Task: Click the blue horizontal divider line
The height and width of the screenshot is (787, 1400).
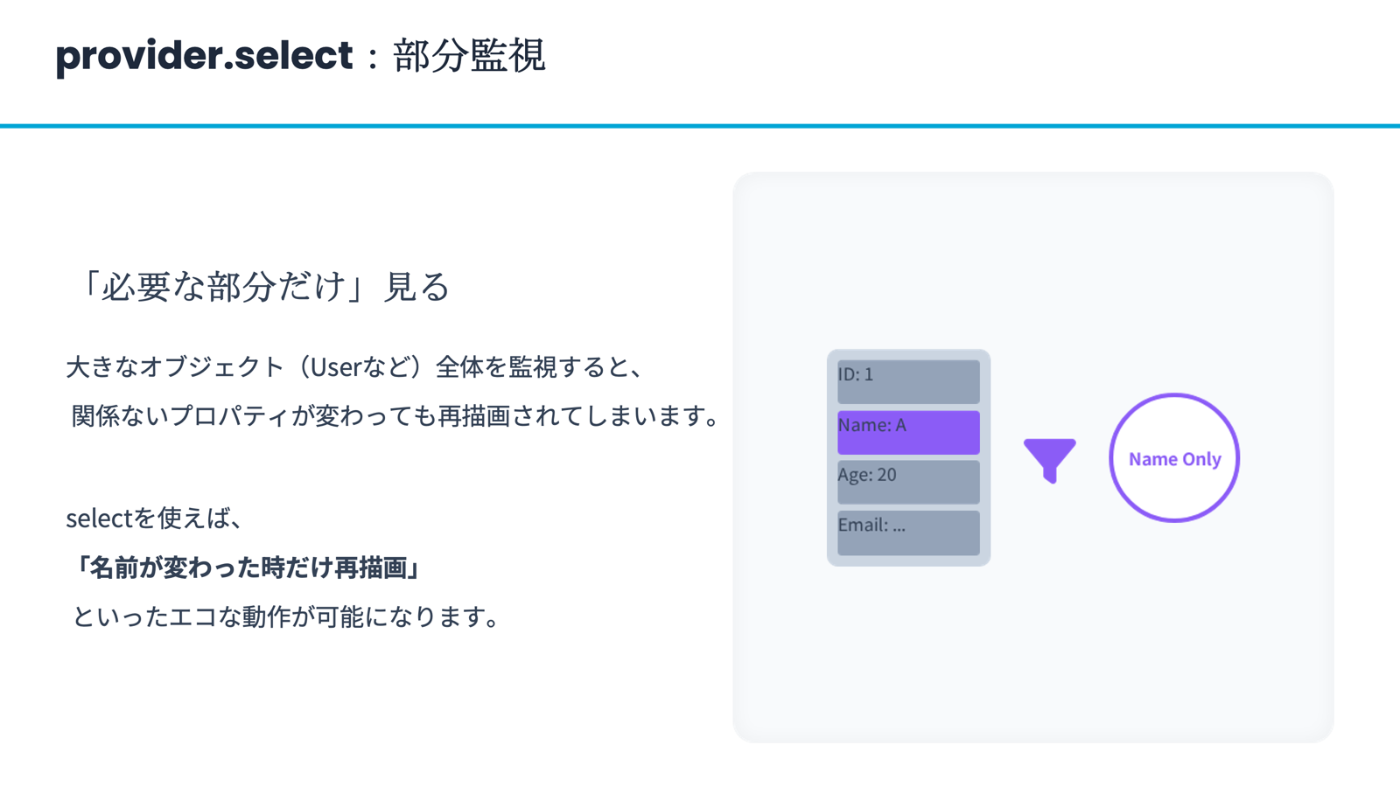Action: [700, 126]
